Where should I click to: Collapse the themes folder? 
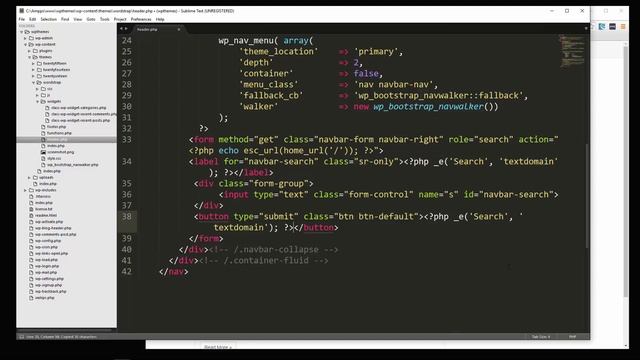click(29, 57)
